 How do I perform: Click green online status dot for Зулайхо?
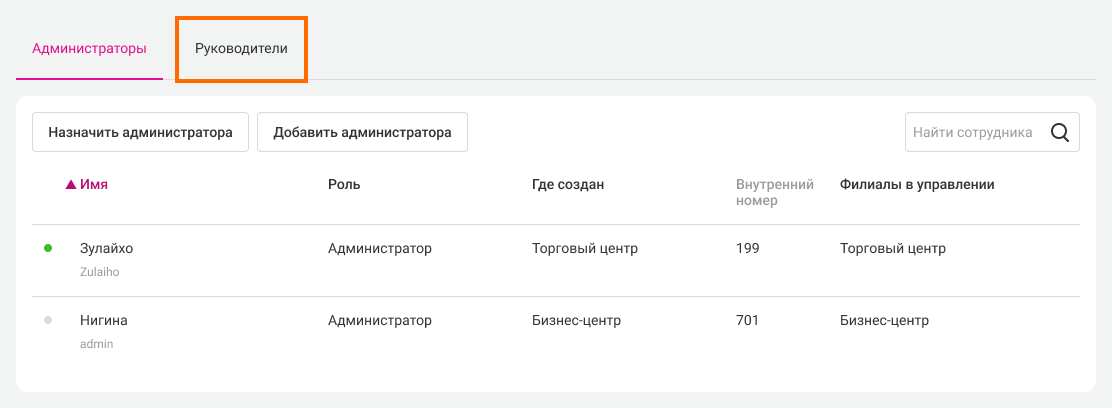[48, 249]
